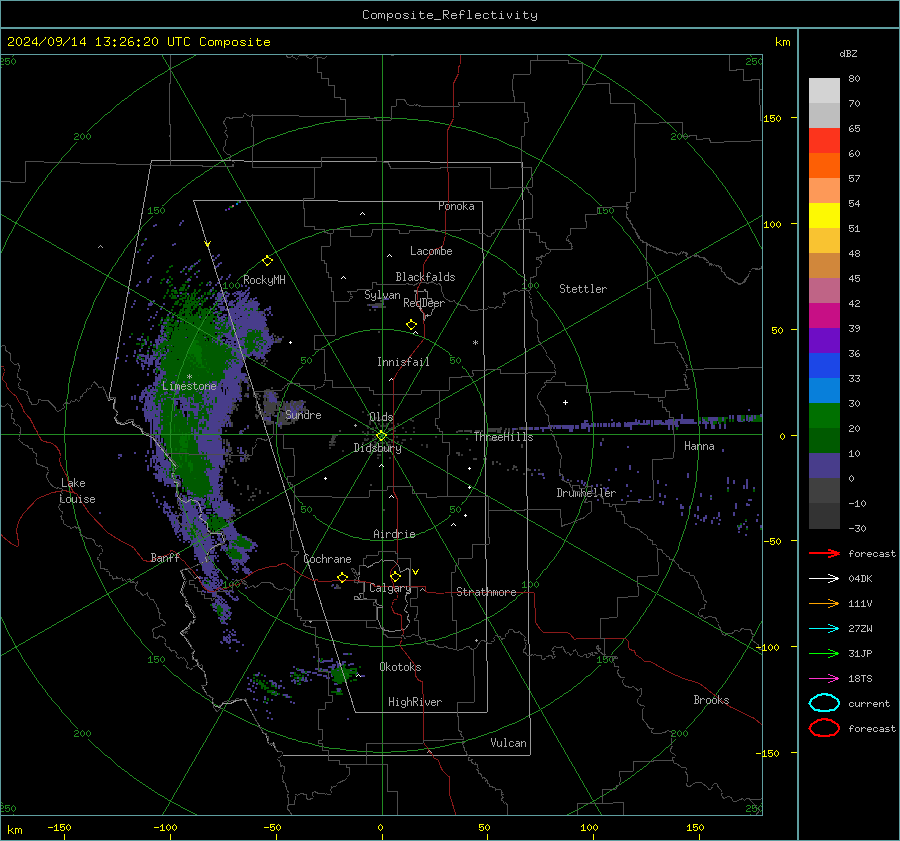Click the cyan 27ZW arrow legend icon
900x841 pixels.
click(824, 629)
